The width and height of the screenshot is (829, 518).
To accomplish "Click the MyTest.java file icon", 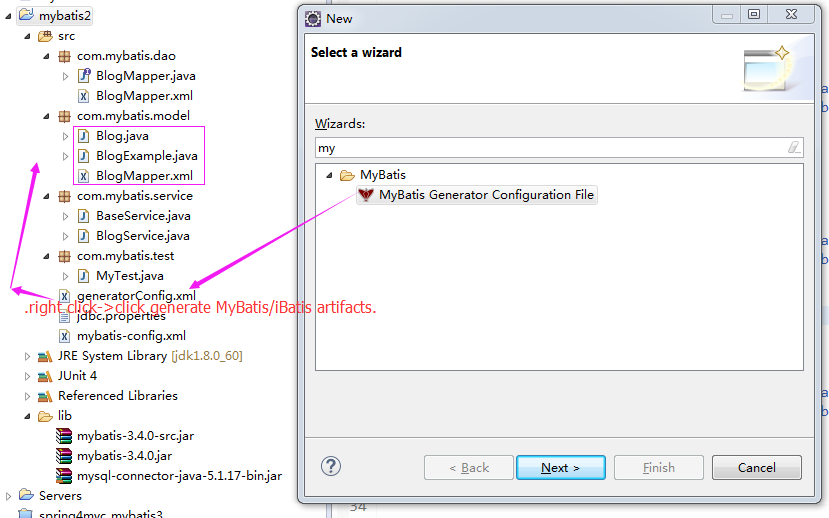I will (84, 276).
